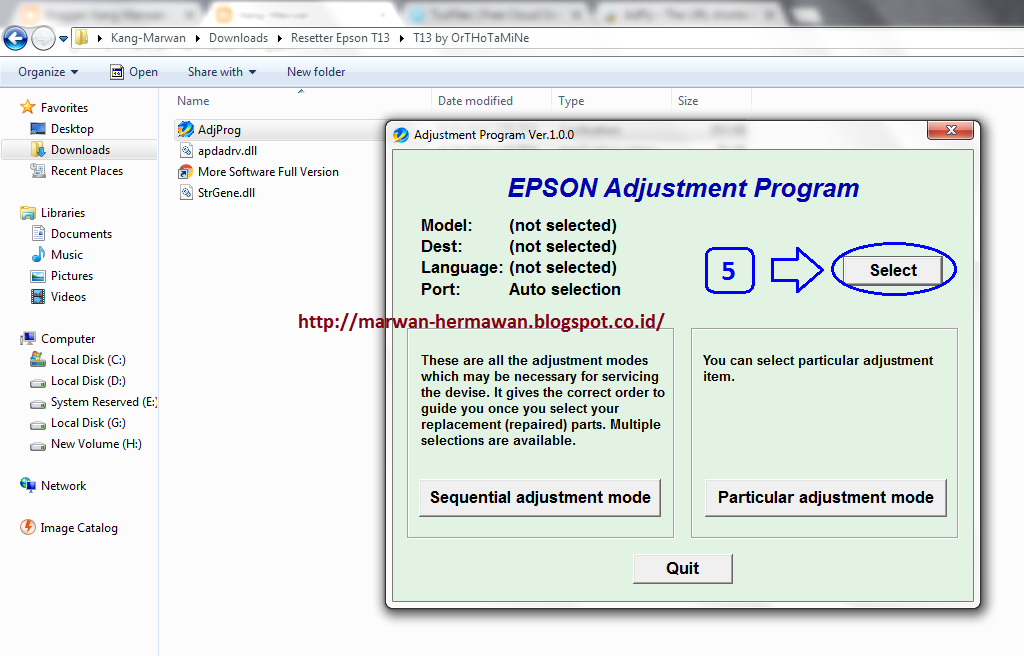Screen dimensions: 1024x656
Task: Expand breadcrumb arrow after Resetter Epson T13
Action: click(402, 39)
